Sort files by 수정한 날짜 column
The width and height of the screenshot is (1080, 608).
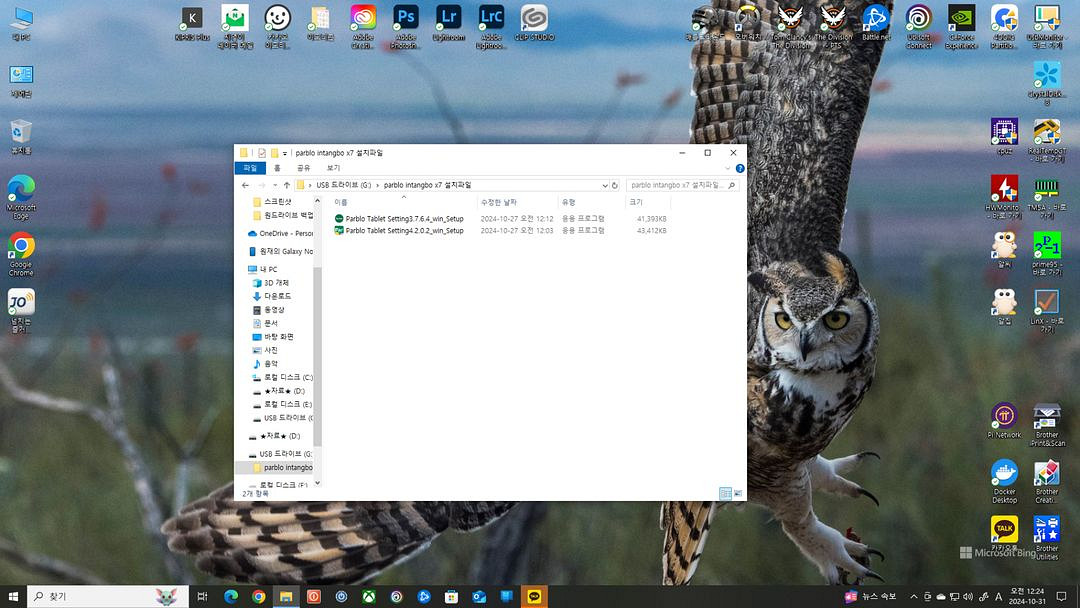click(x=517, y=202)
